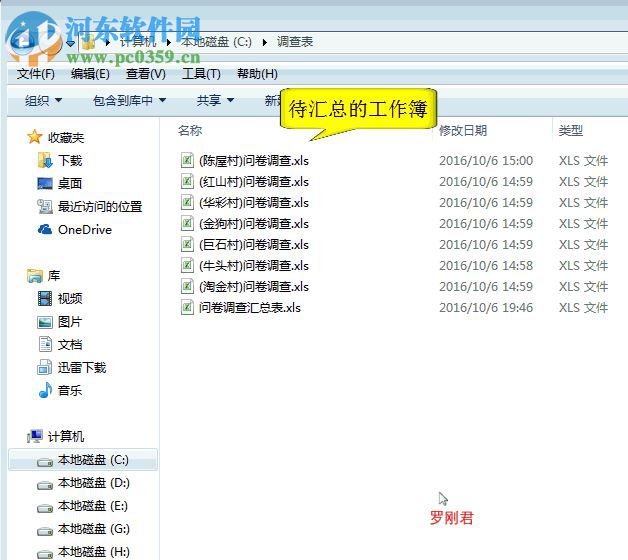This screenshot has height=560, width=628.
Task: Select 本地磁盘 (D:) label in sidebar
Action: tap(94, 483)
